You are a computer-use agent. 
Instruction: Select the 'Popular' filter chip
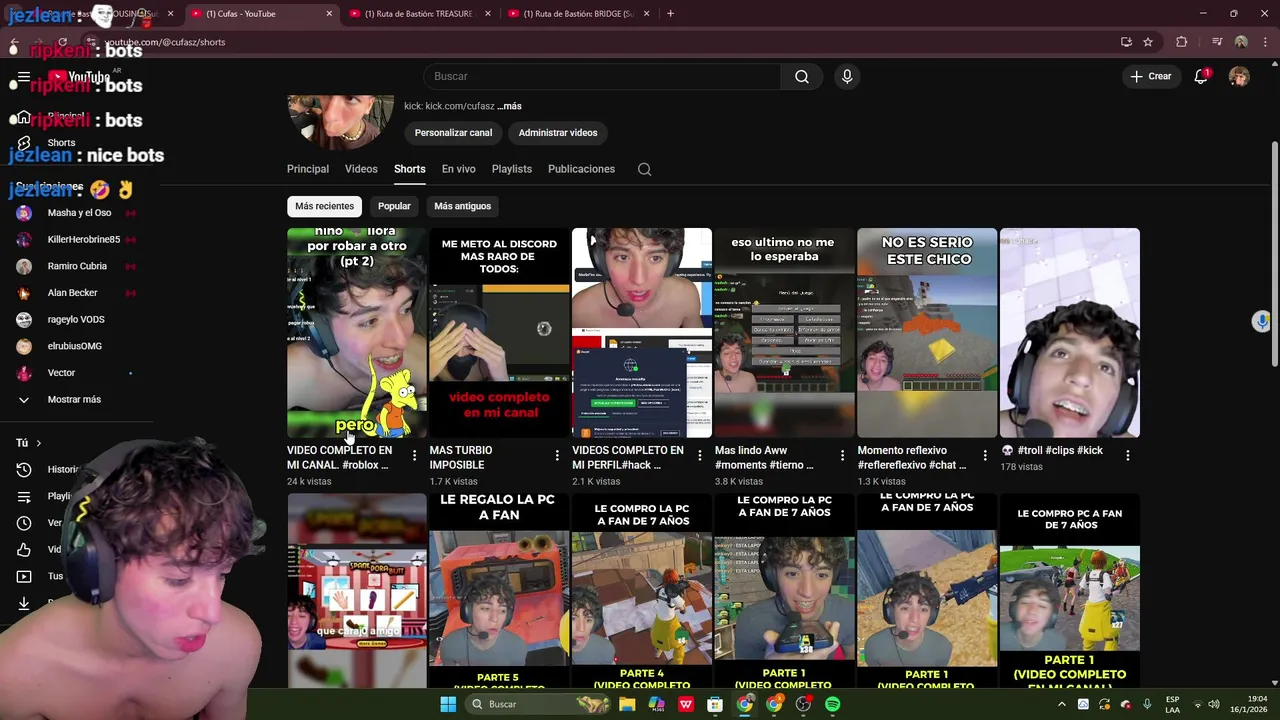coord(394,206)
